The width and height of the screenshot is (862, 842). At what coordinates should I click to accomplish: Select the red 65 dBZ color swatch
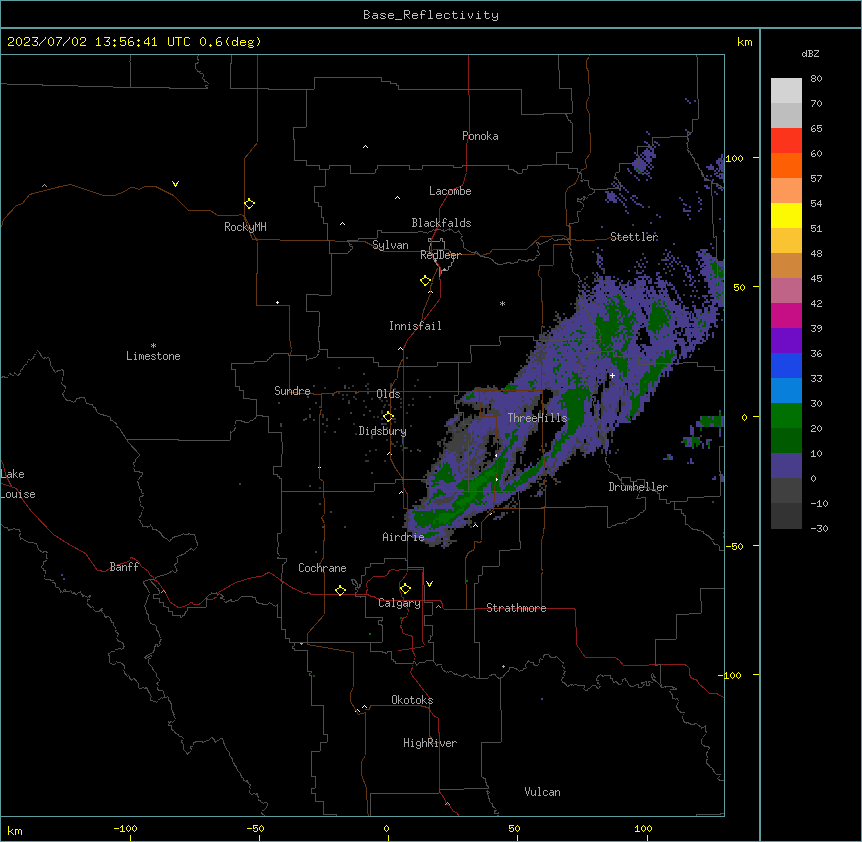pyautogui.click(x=786, y=140)
